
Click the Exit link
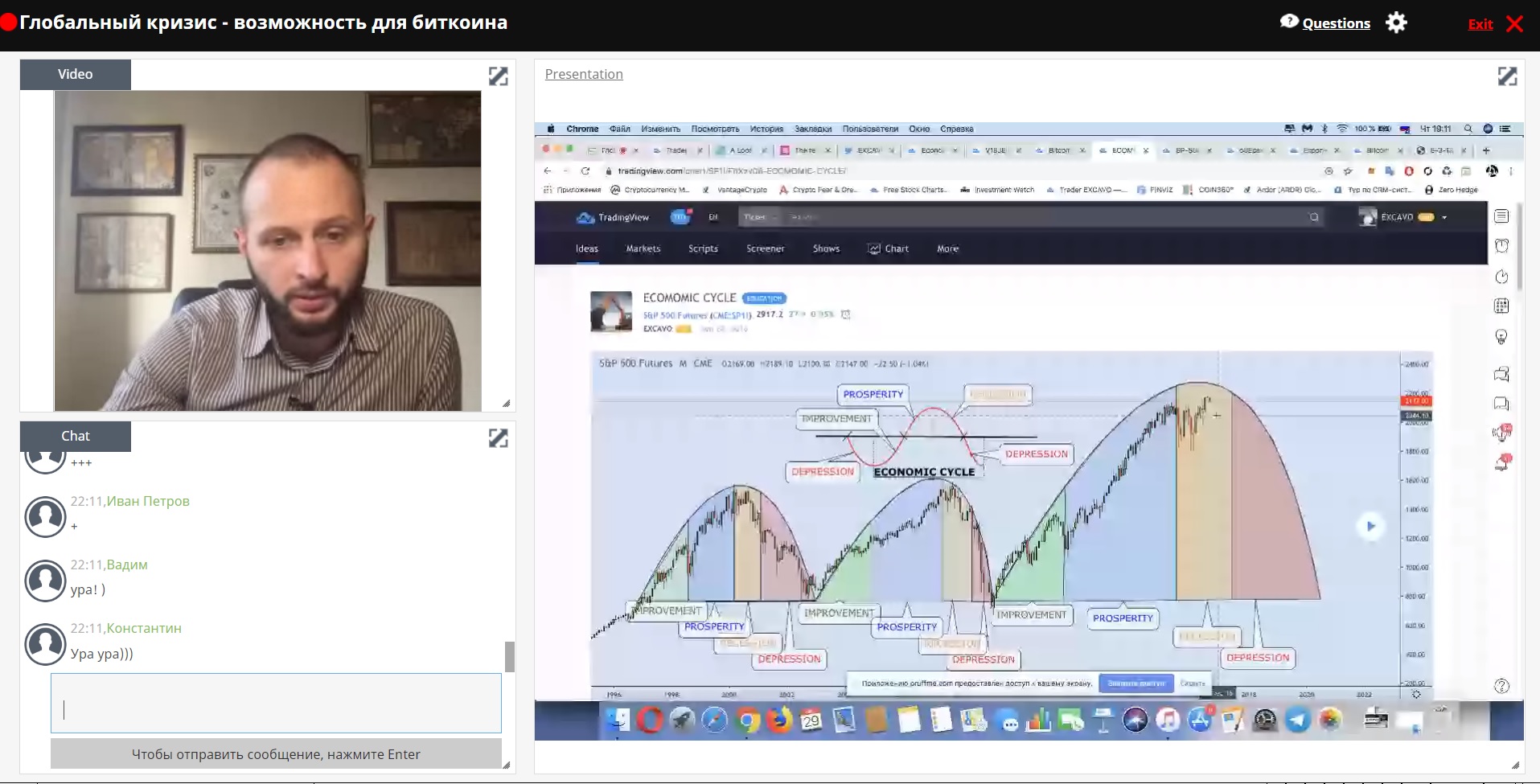click(x=1480, y=23)
